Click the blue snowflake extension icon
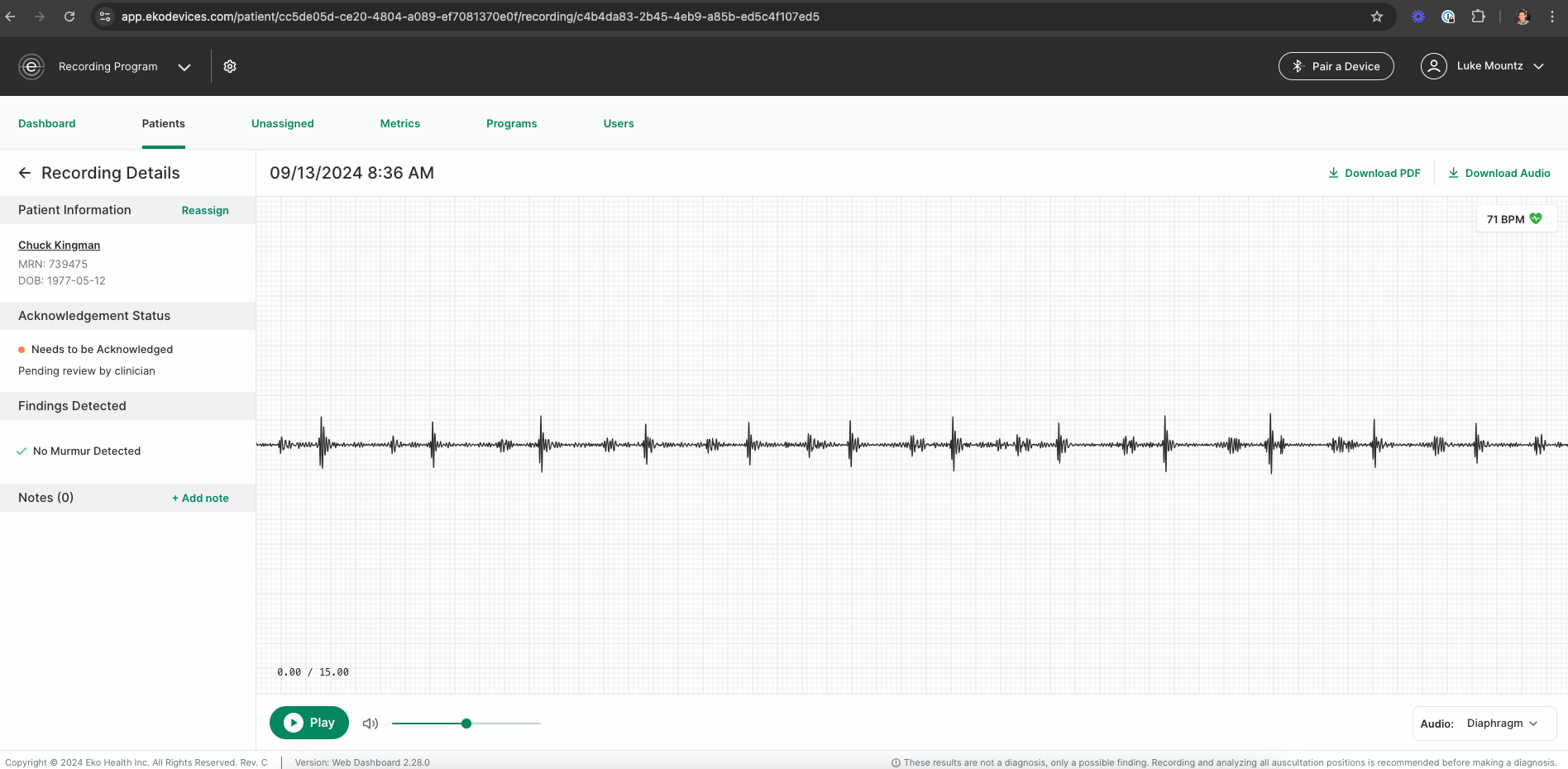Screen dimensions: 1568x769 tap(1418, 17)
